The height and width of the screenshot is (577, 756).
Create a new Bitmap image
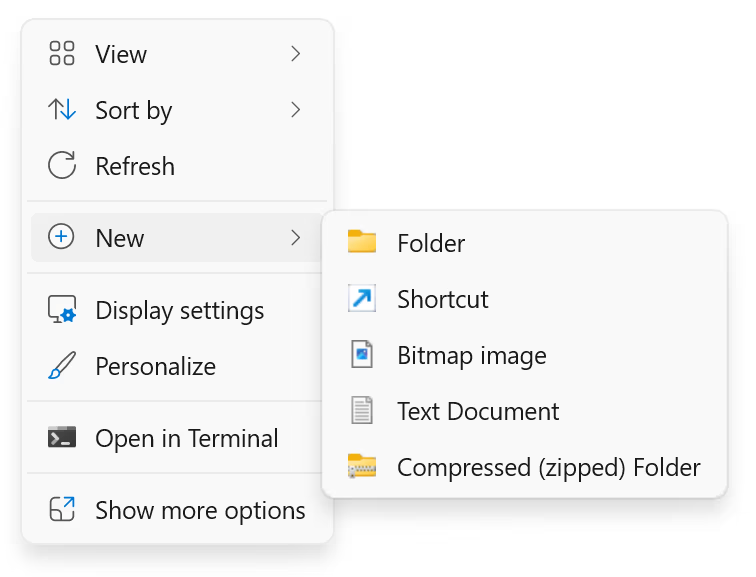click(525, 355)
